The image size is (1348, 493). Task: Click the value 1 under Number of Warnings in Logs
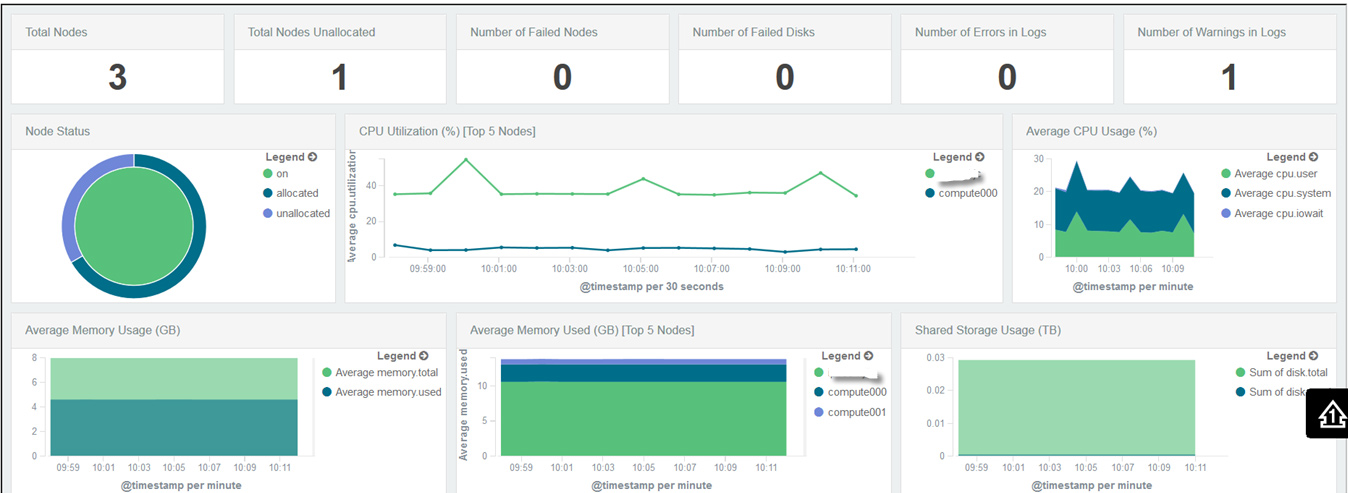pyautogui.click(x=1229, y=77)
